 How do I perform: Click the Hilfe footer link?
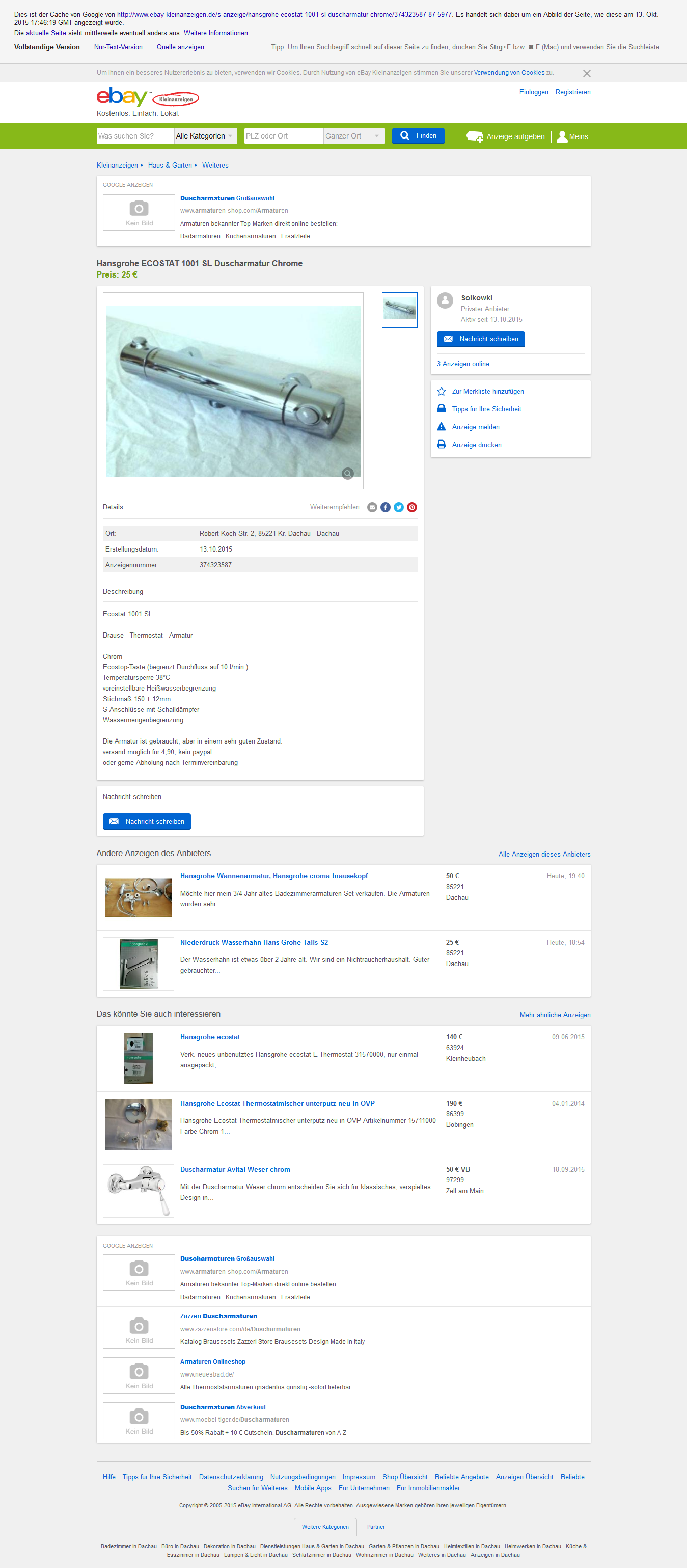[x=109, y=1477]
